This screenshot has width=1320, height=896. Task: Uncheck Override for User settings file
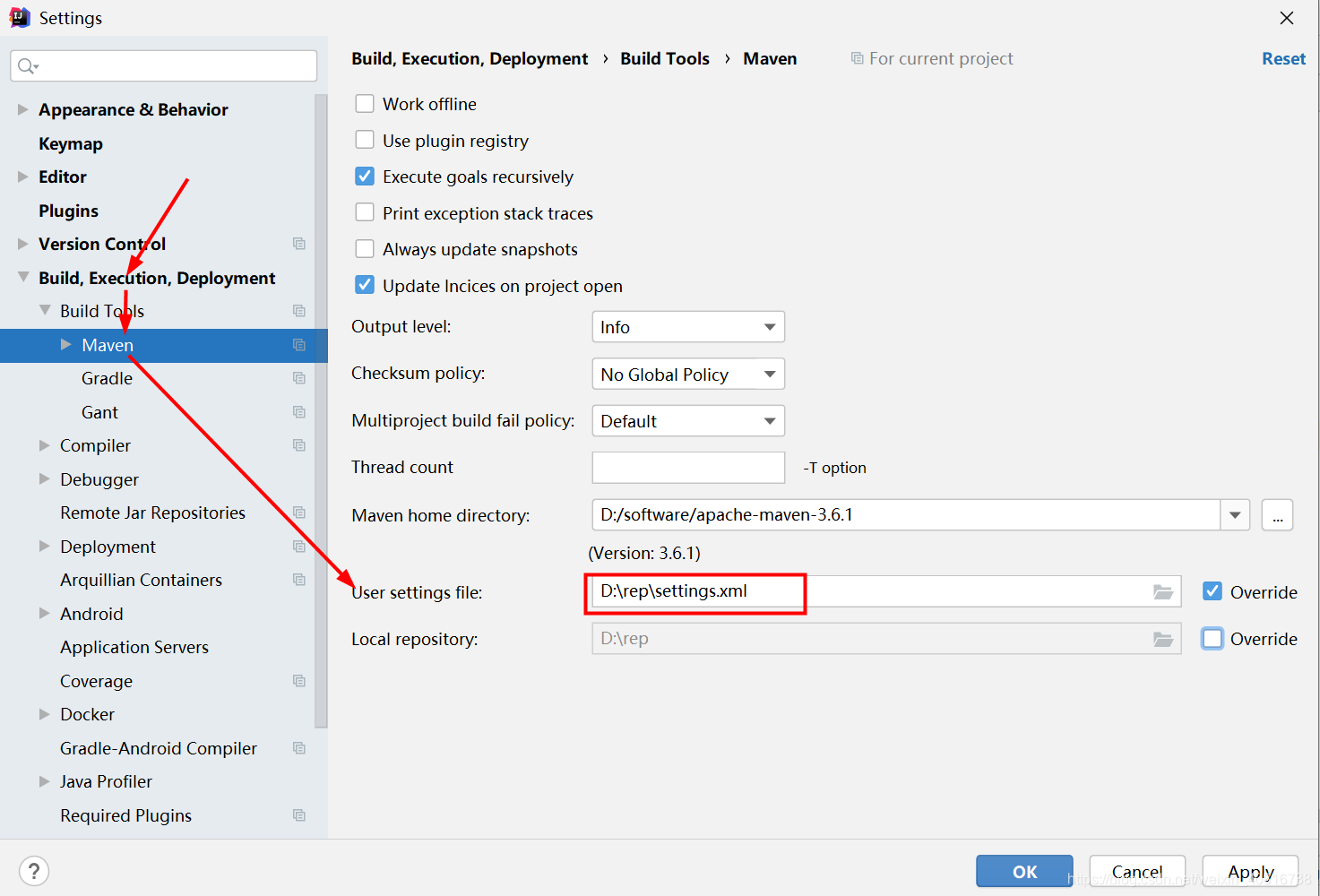point(1212,591)
